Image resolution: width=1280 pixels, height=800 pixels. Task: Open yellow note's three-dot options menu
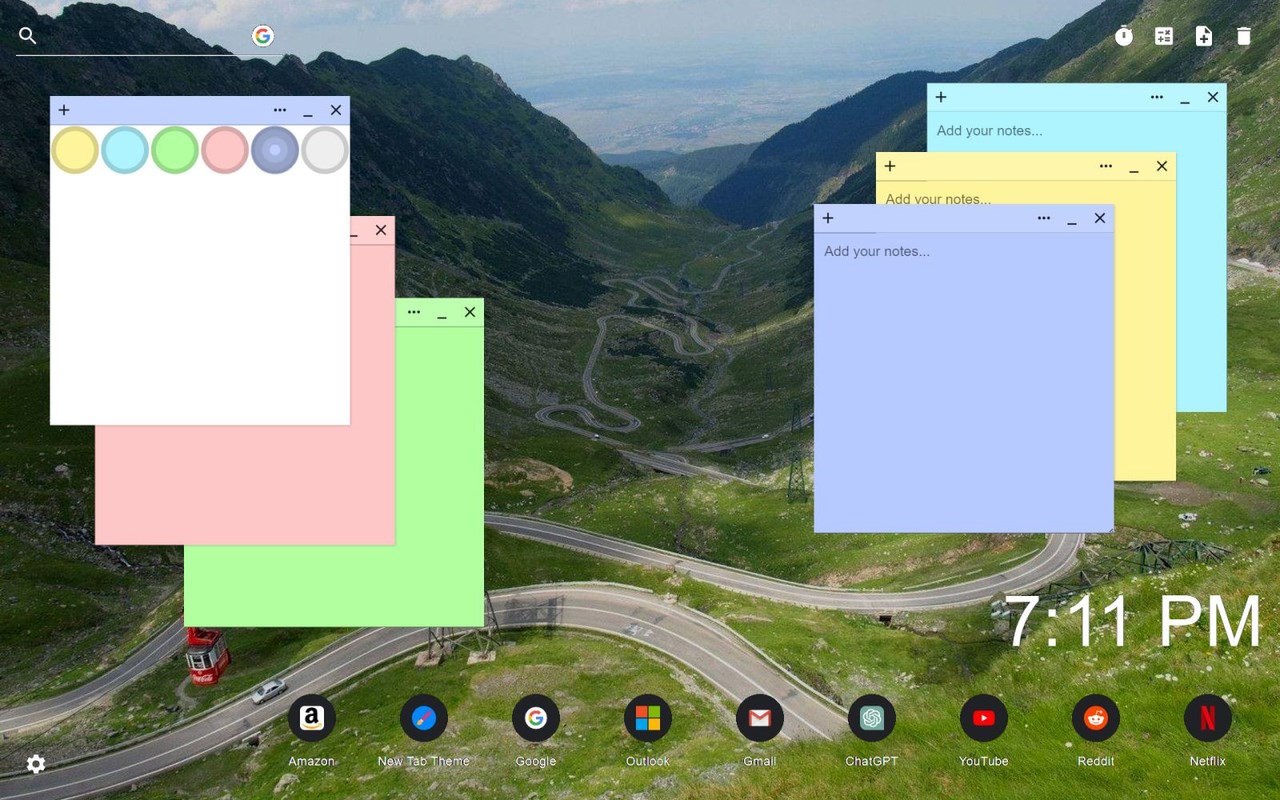1106,166
